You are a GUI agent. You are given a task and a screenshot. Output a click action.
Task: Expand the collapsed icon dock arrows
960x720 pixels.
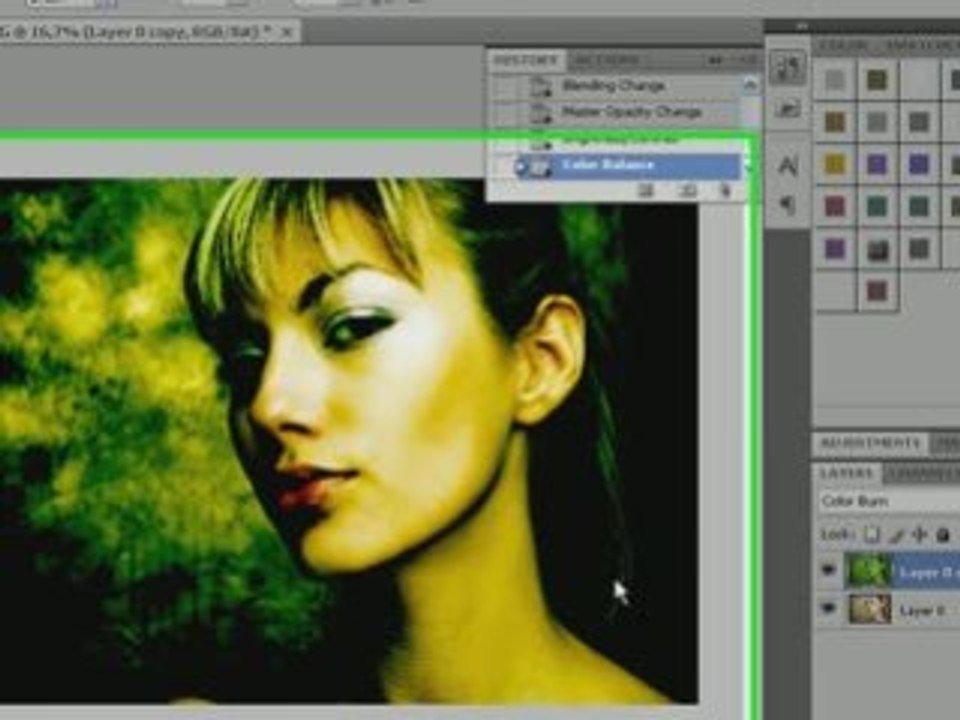click(801, 26)
